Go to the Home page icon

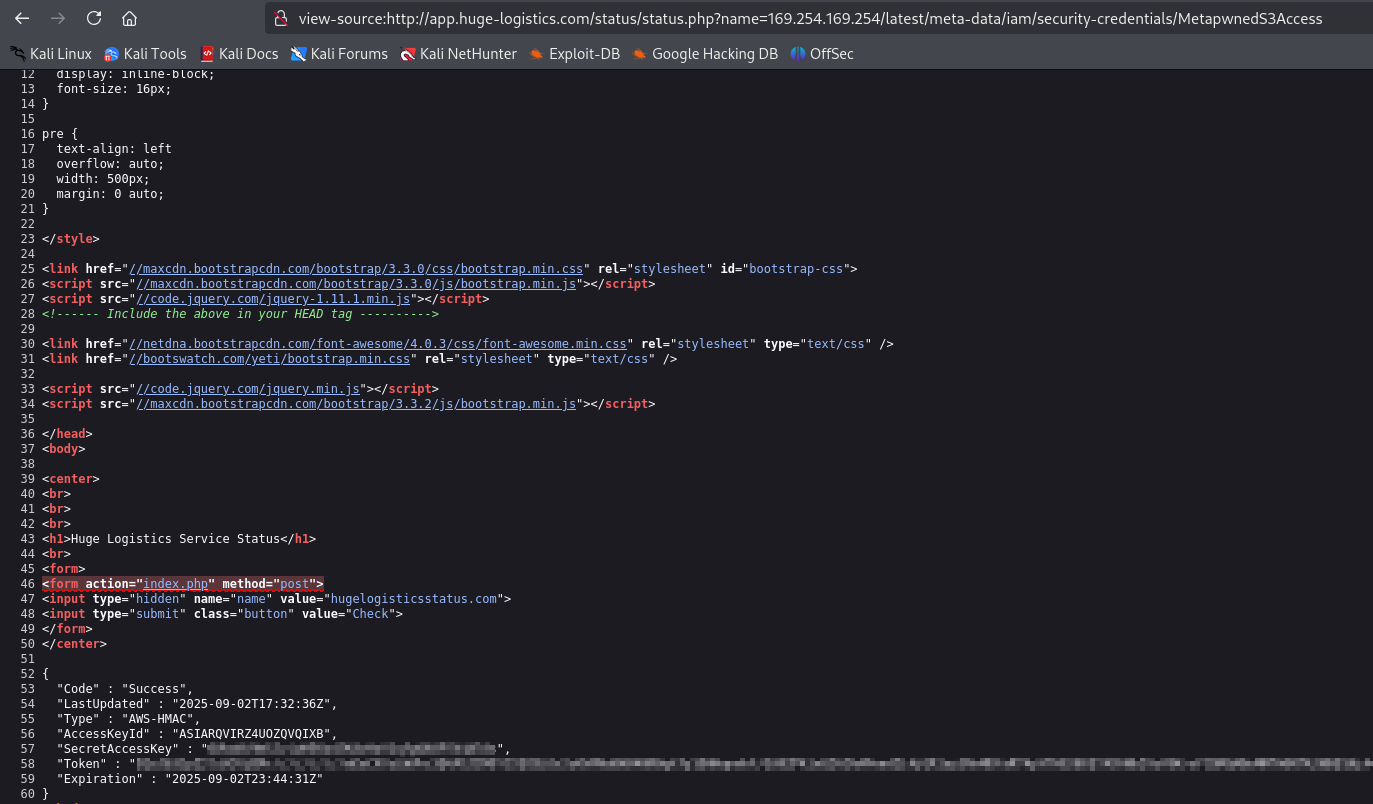point(129,18)
